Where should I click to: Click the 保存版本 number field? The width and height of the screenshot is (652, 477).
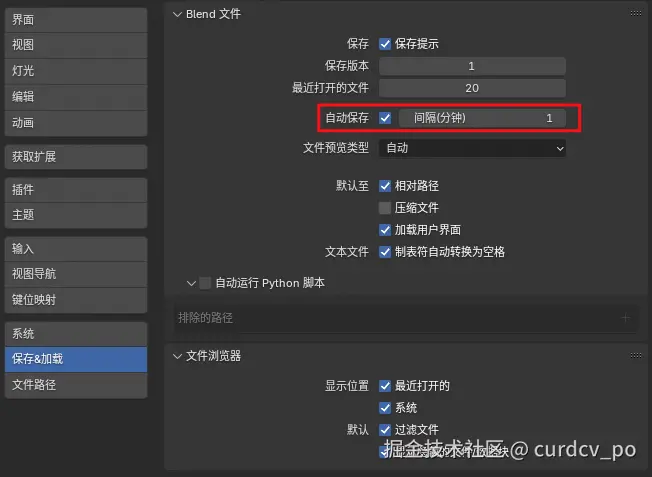472,66
